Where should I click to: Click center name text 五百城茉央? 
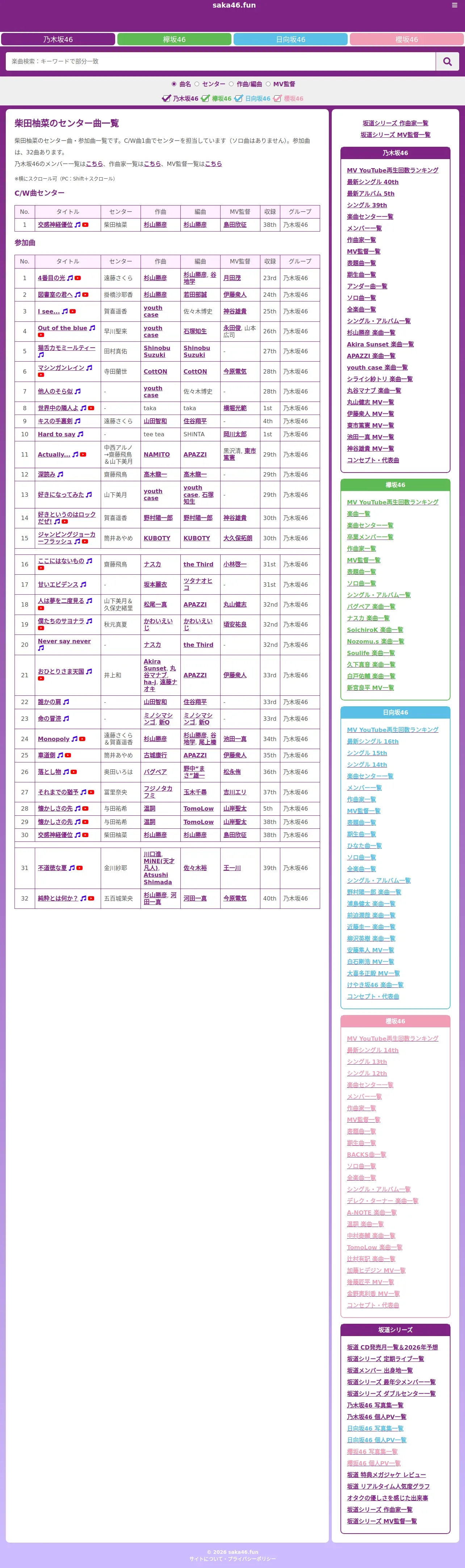point(118,898)
